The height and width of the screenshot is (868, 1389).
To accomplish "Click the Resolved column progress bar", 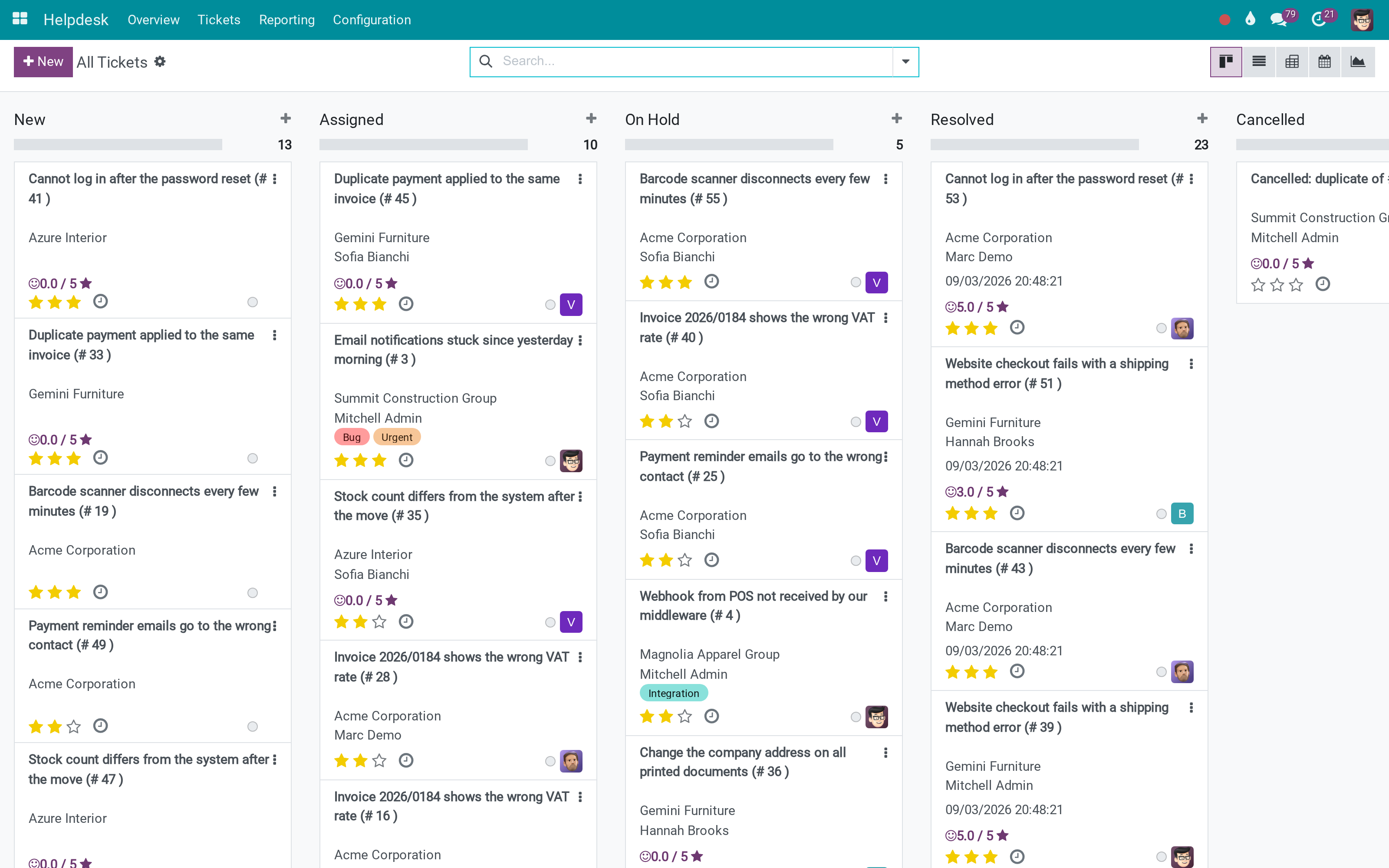I will pyautogui.click(x=1034, y=145).
